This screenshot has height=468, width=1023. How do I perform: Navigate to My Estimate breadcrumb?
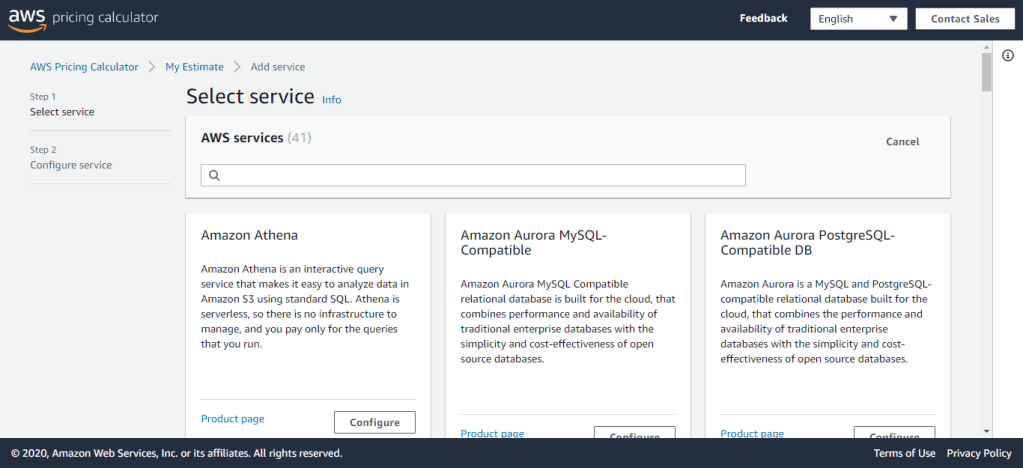point(194,67)
